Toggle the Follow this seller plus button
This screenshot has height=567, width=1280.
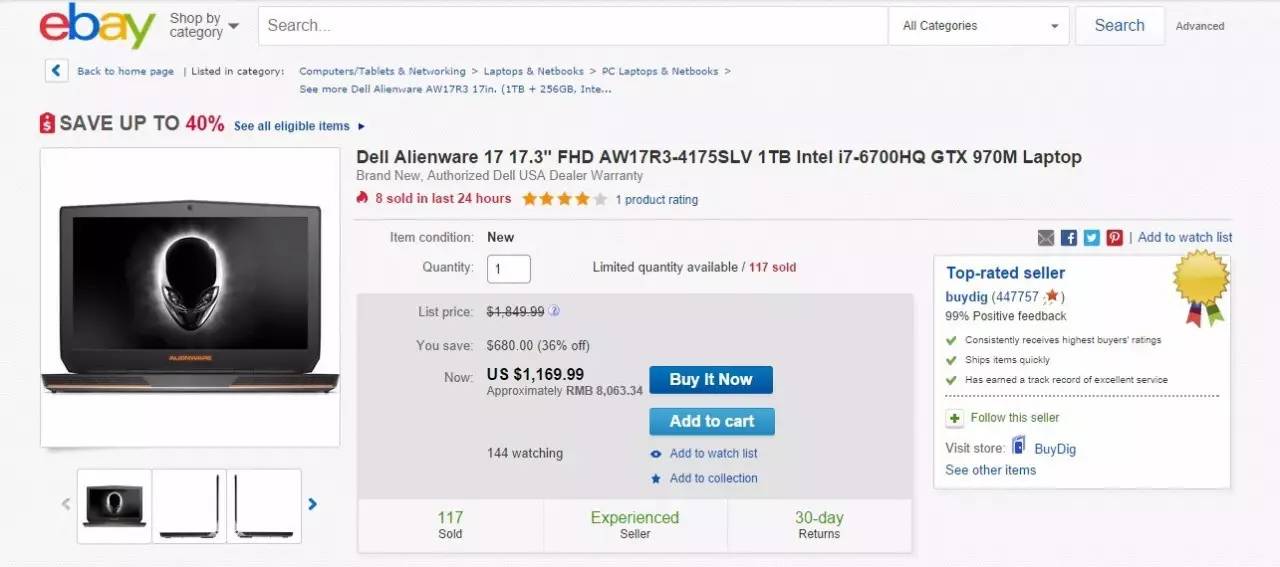pyautogui.click(x=955, y=418)
